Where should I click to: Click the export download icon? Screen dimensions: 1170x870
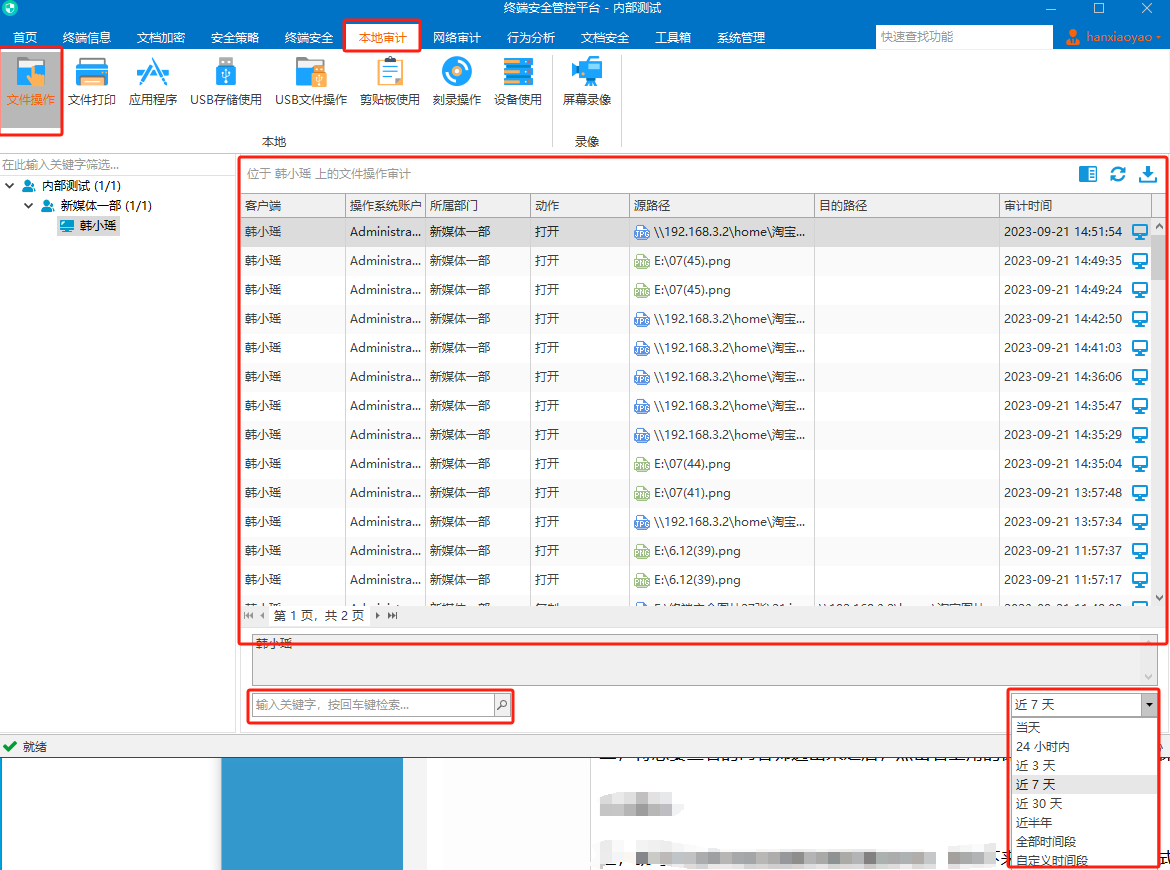tap(1148, 174)
